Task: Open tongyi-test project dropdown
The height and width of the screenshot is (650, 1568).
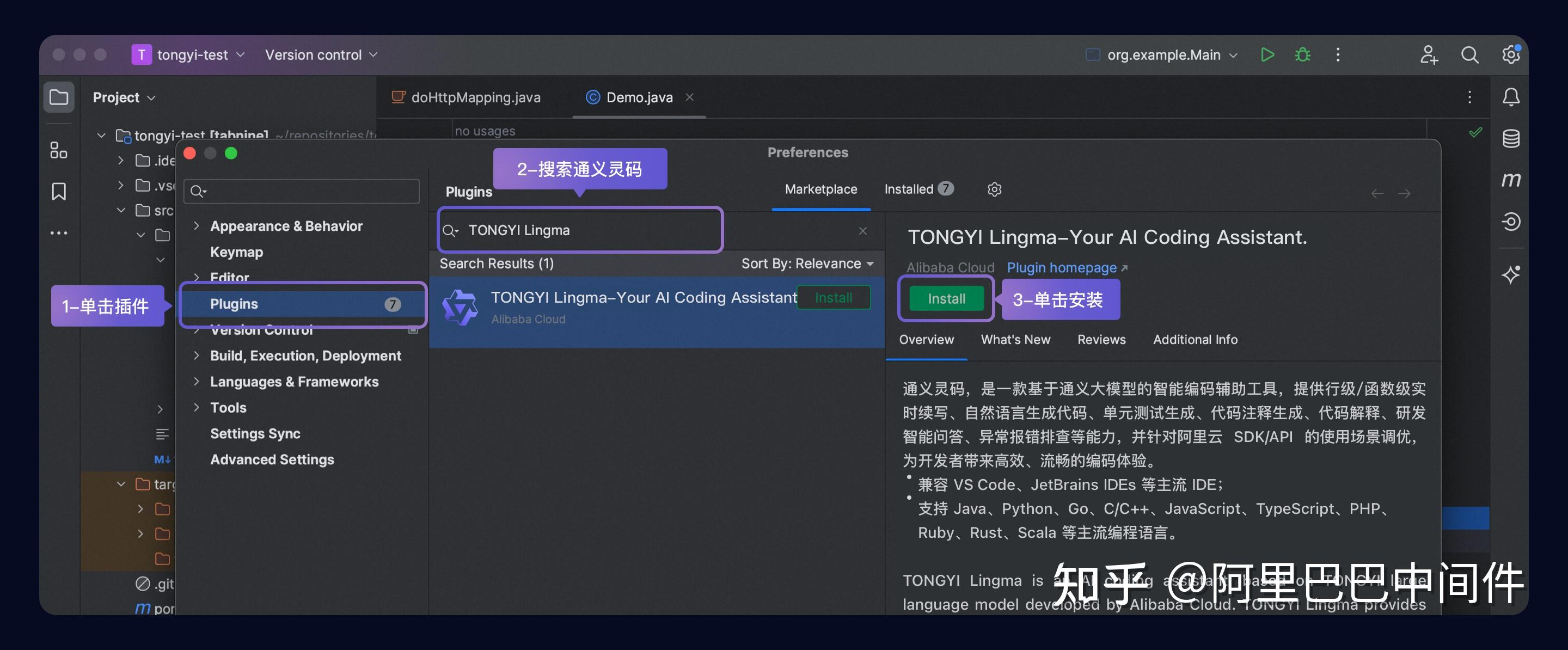Action: [x=189, y=55]
